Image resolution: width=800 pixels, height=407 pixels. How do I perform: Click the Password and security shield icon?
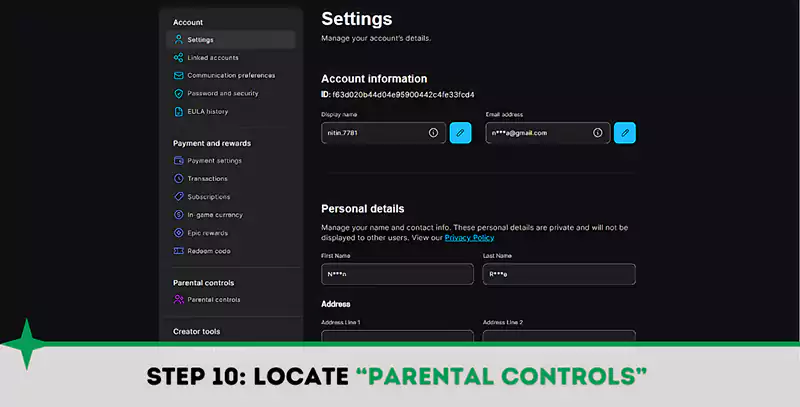(179, 93)
